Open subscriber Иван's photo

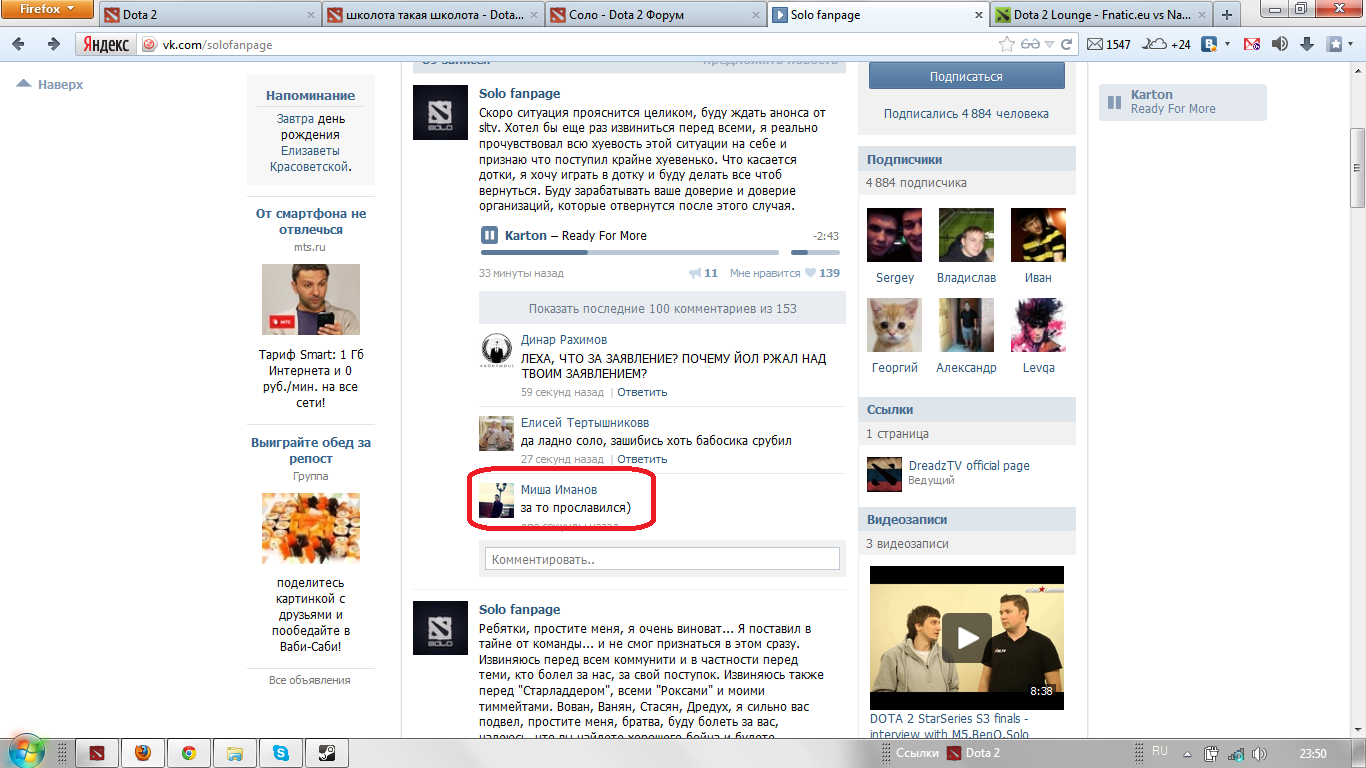coord(1038,235)
